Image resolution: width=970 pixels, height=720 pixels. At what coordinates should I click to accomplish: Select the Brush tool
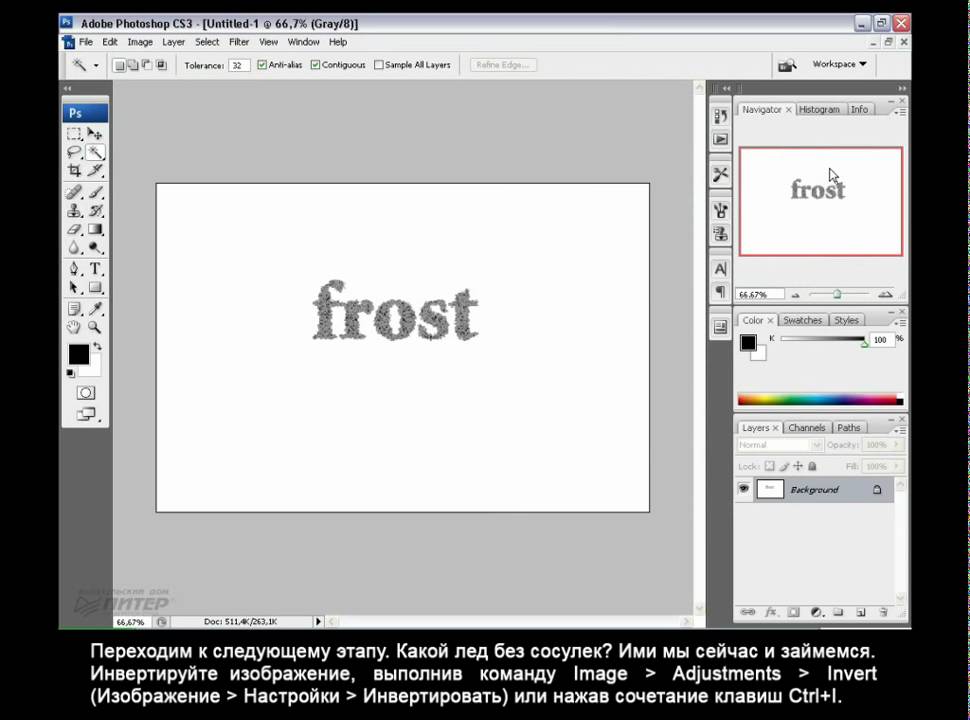(x=95, y=192)
